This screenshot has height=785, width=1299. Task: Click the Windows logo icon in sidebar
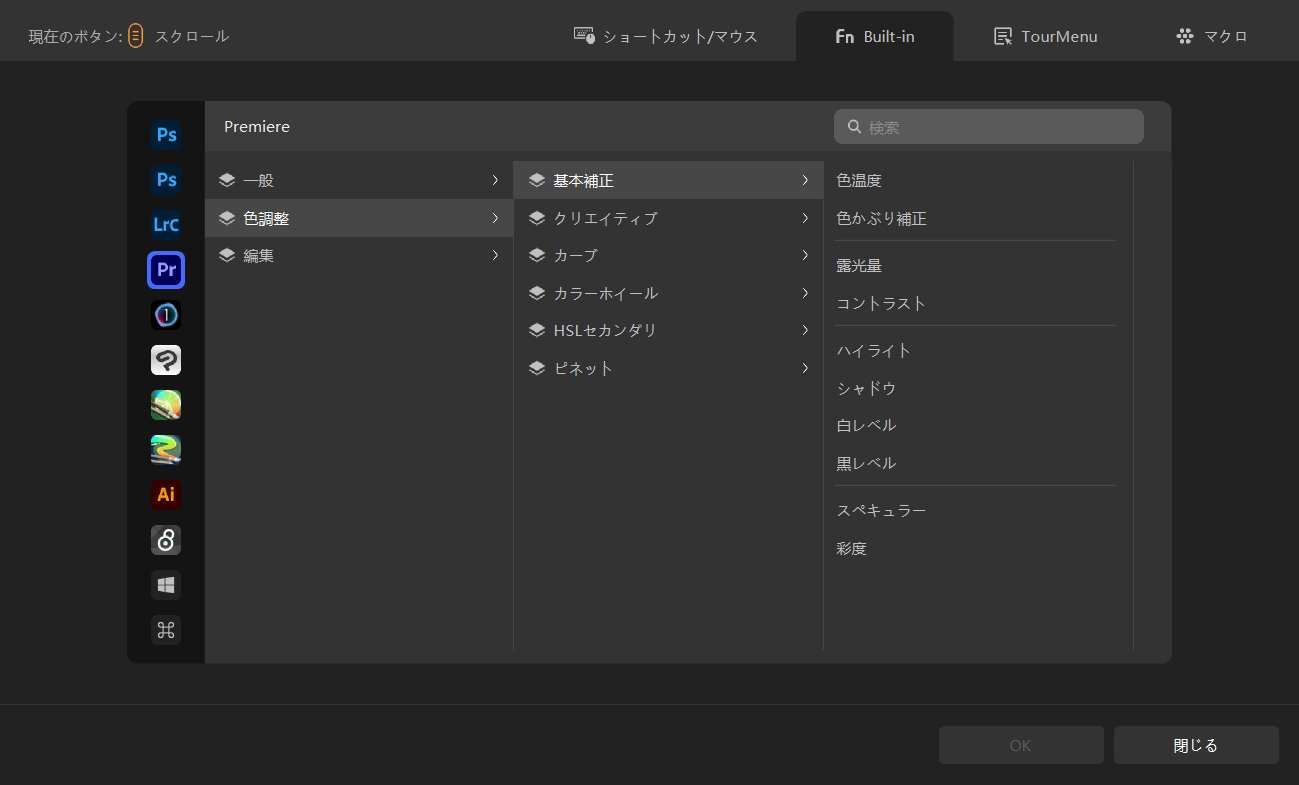coord(166,585)
